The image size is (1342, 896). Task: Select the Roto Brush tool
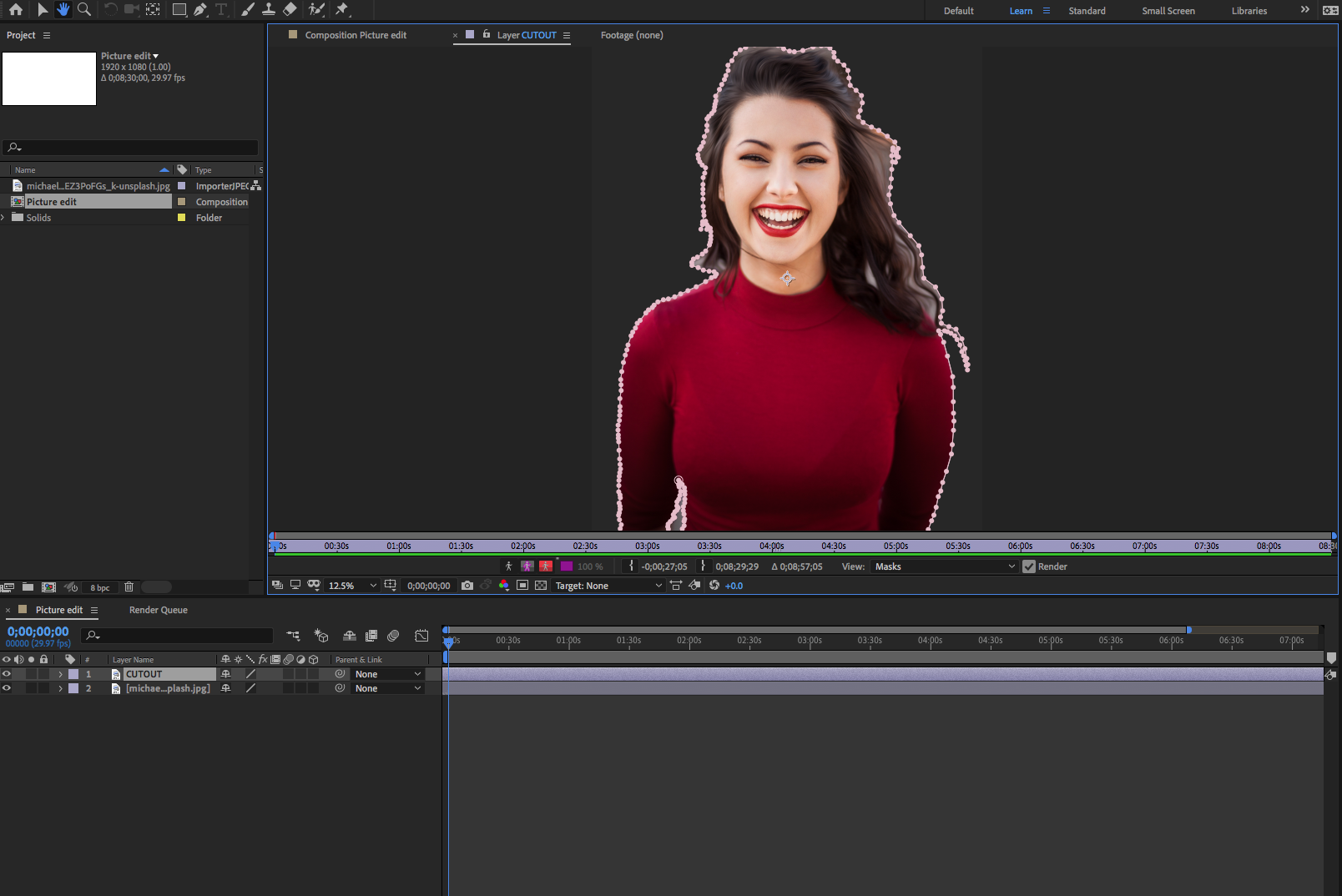316,10
